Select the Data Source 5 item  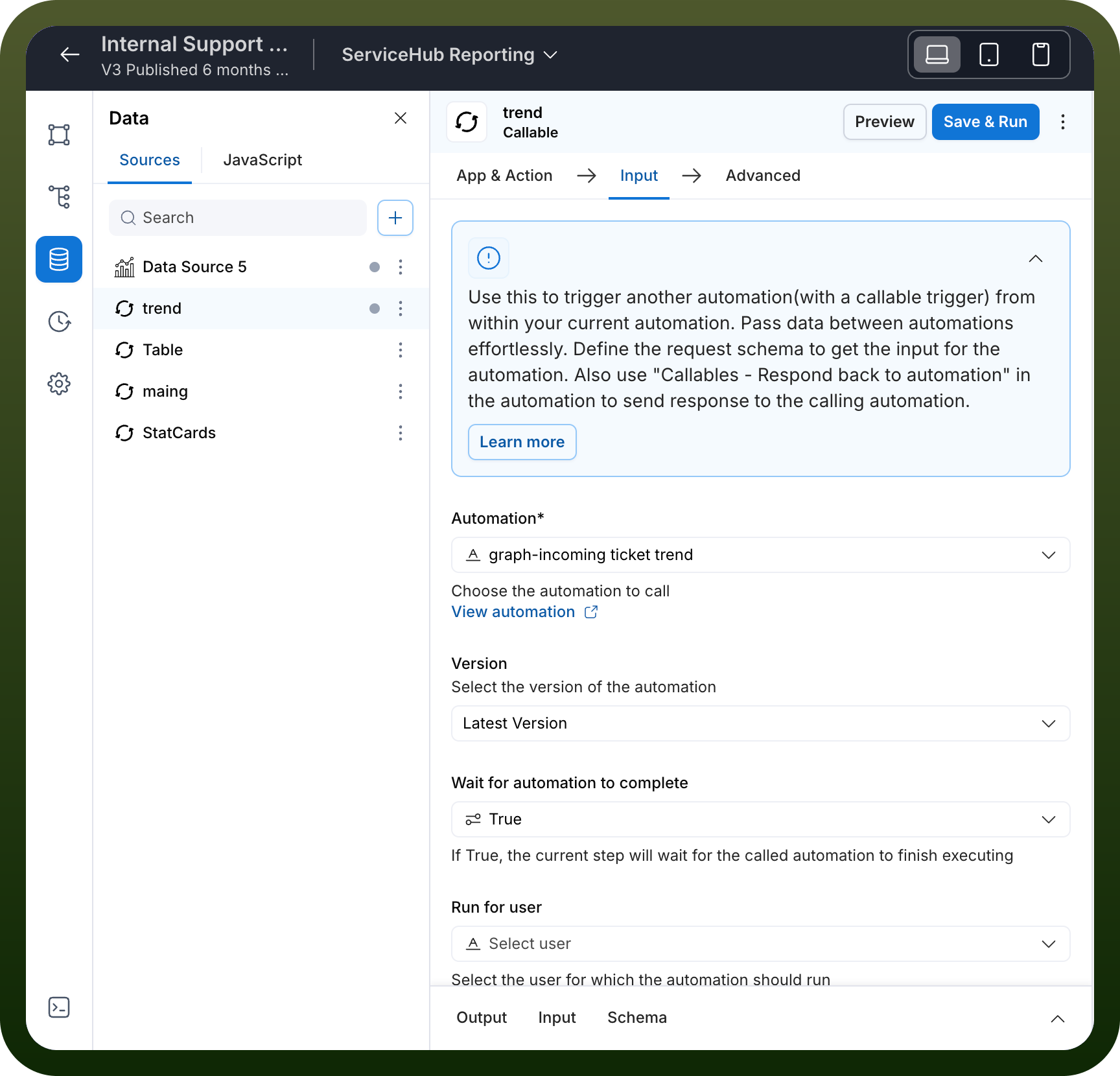pyautogui.click(x=261, y=267)
